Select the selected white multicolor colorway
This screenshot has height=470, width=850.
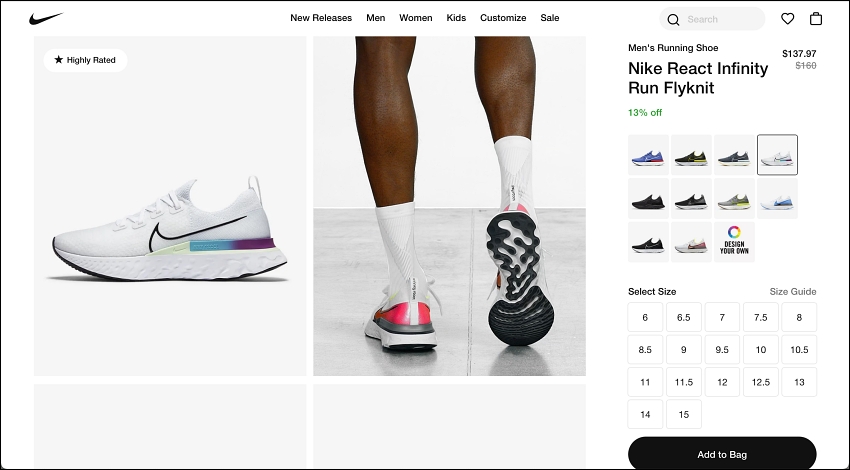tap(777, 155)
